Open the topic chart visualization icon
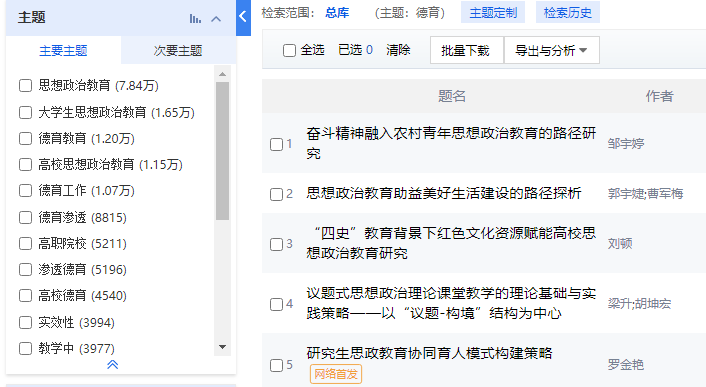This screenshot has height=387, width=706. click(x=195, y=18)
